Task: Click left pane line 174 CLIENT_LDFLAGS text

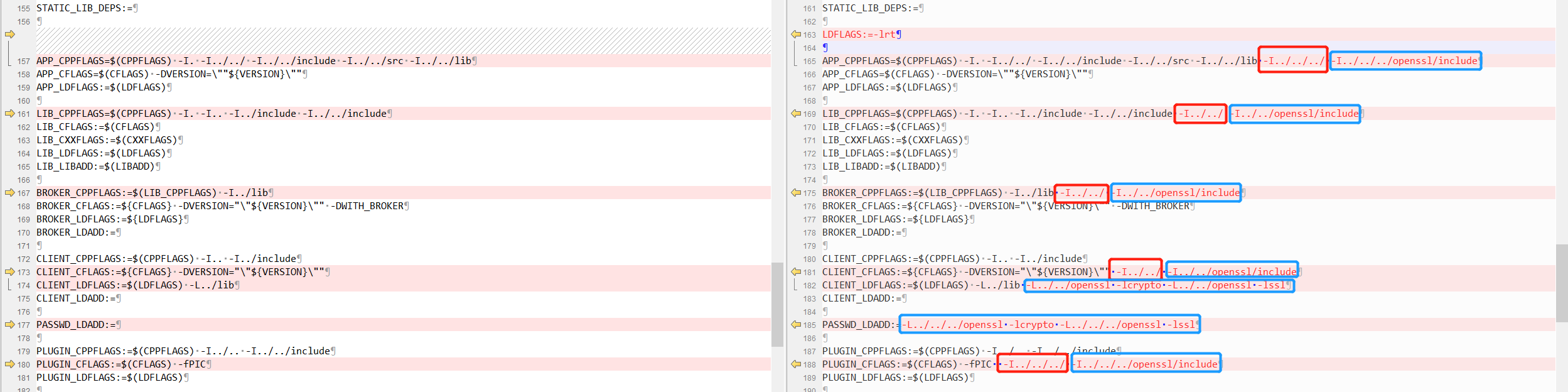Action: tap(137, 285)
